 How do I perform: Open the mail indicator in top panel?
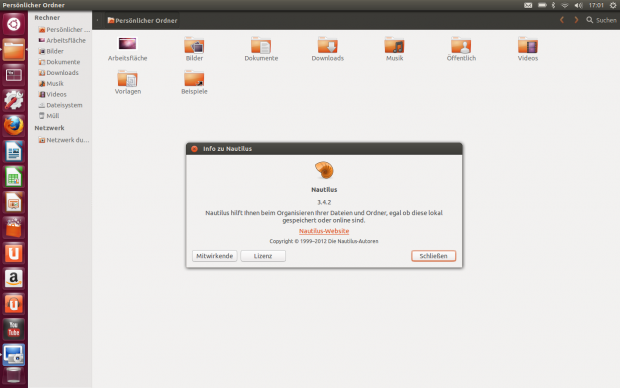point(528,5)
